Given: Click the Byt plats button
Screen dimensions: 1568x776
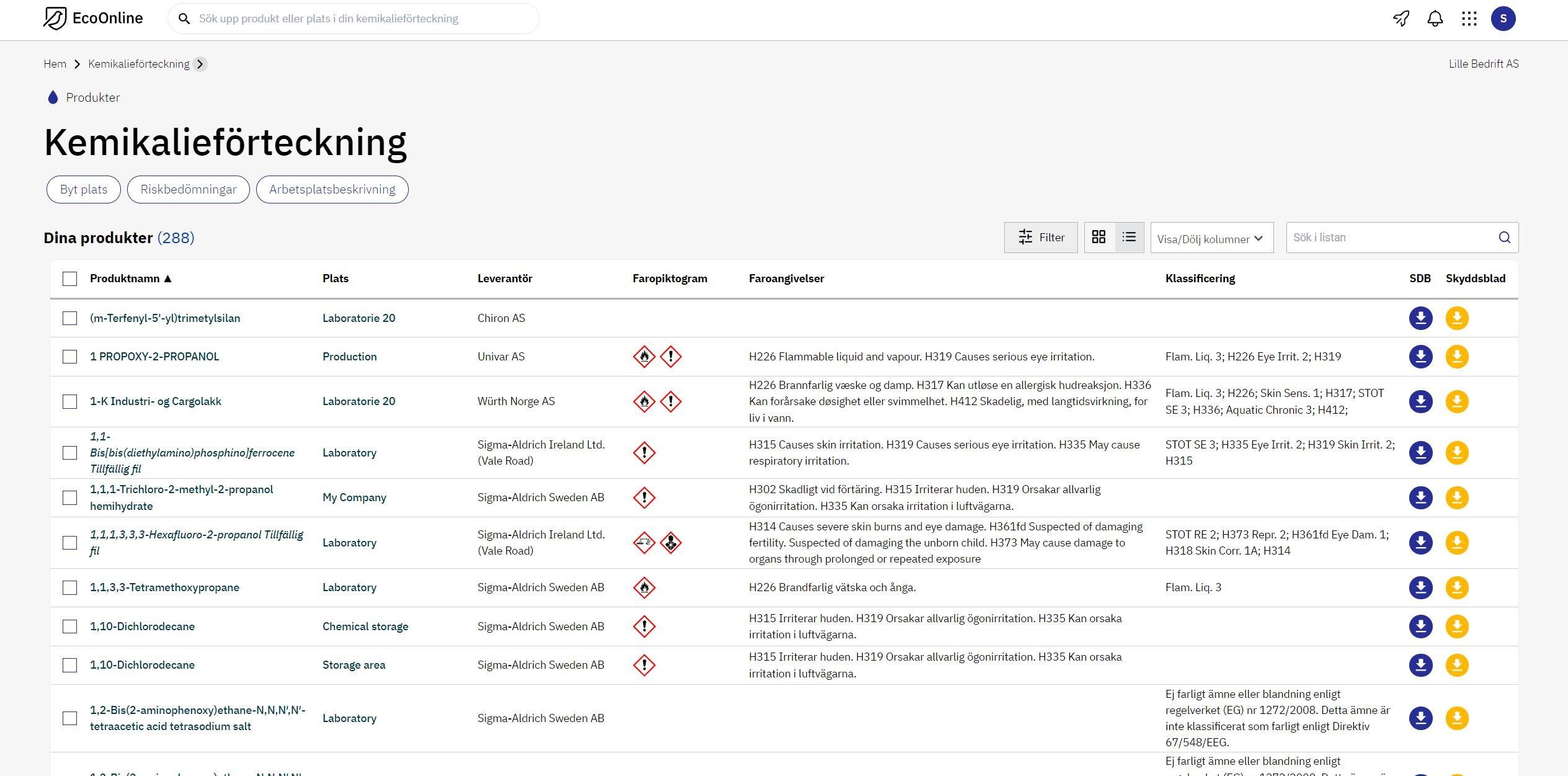Looking at the screenshot, I should pos(84,189).
